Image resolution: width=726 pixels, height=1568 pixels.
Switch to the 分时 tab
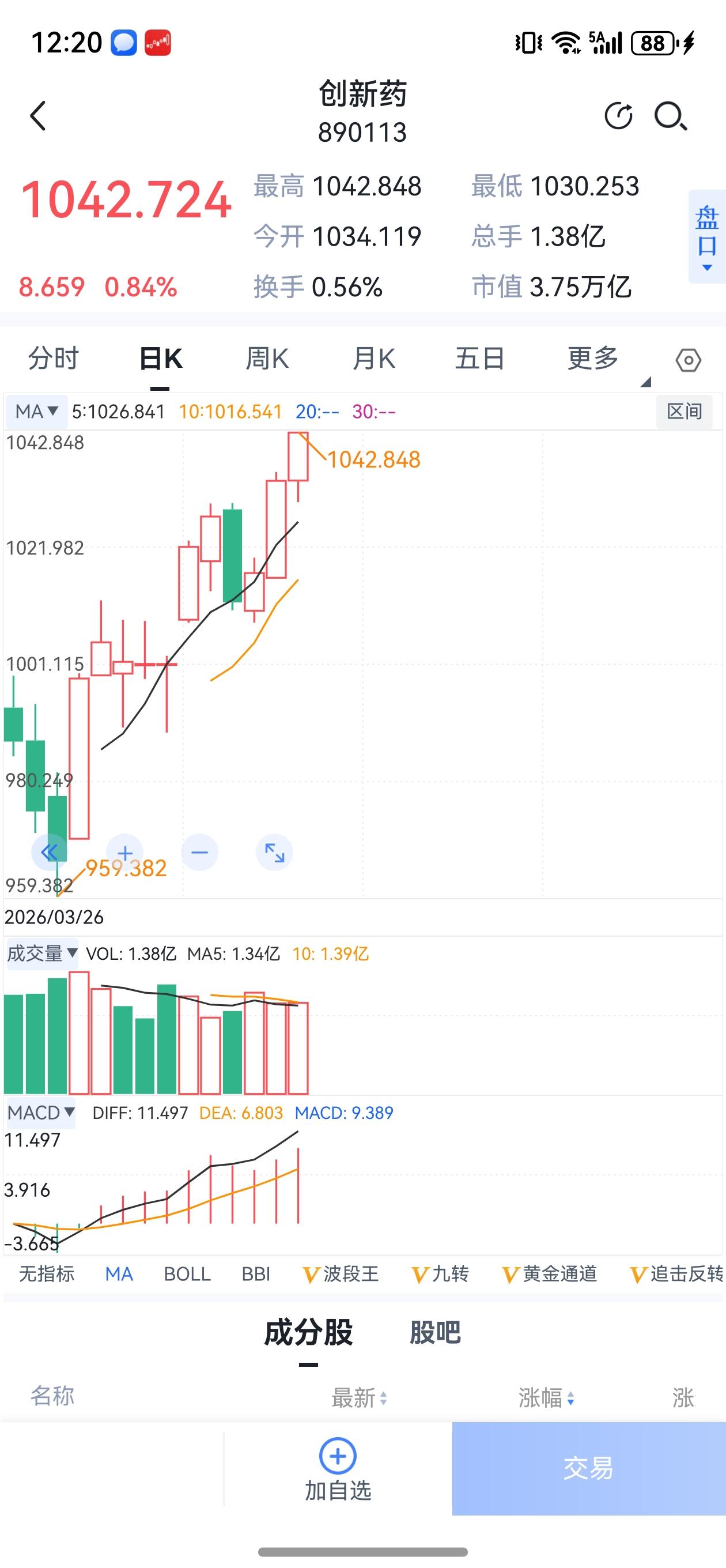[x=54, y=359]
